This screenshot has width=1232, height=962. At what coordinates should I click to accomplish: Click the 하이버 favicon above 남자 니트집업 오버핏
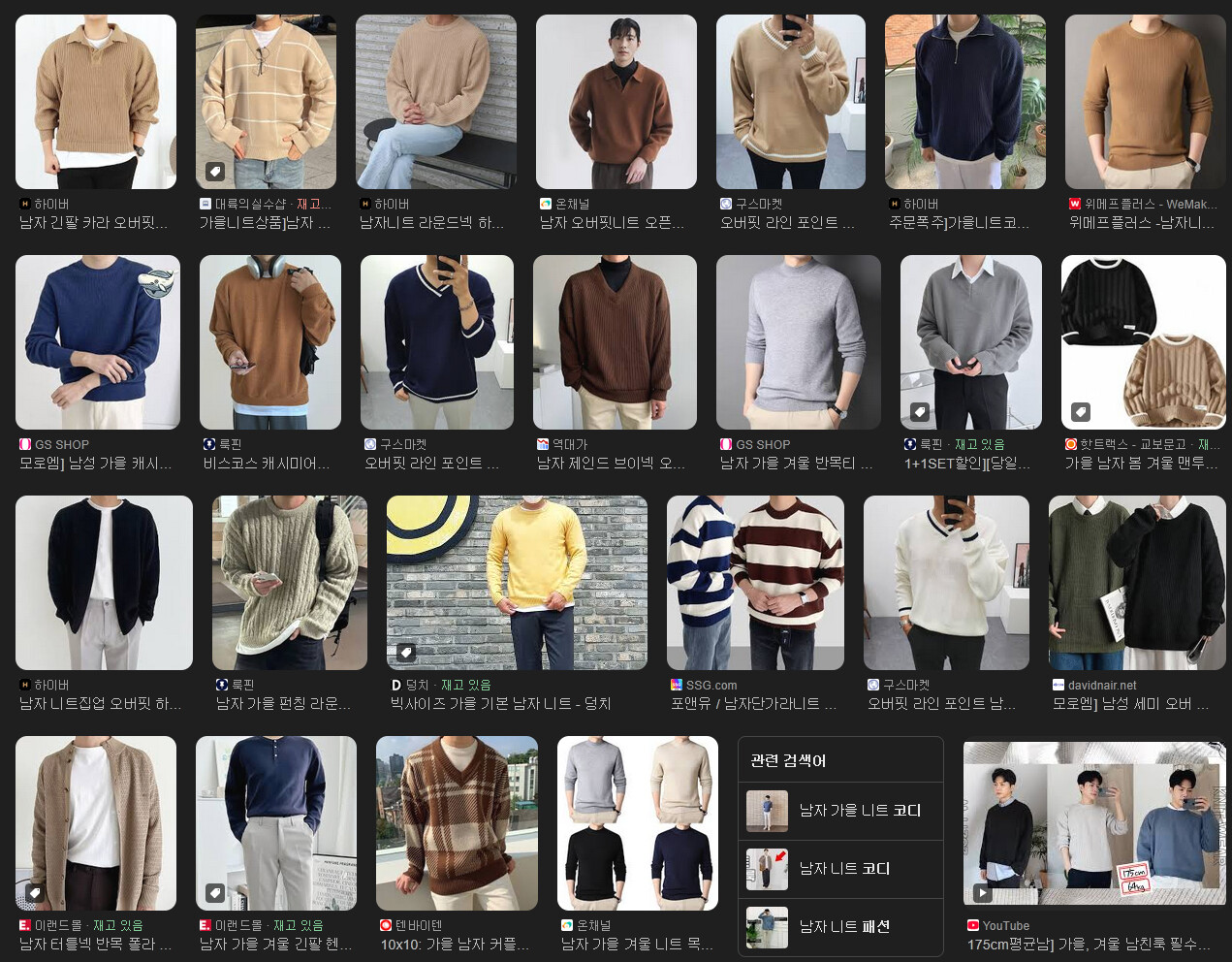tap(25, 685)
